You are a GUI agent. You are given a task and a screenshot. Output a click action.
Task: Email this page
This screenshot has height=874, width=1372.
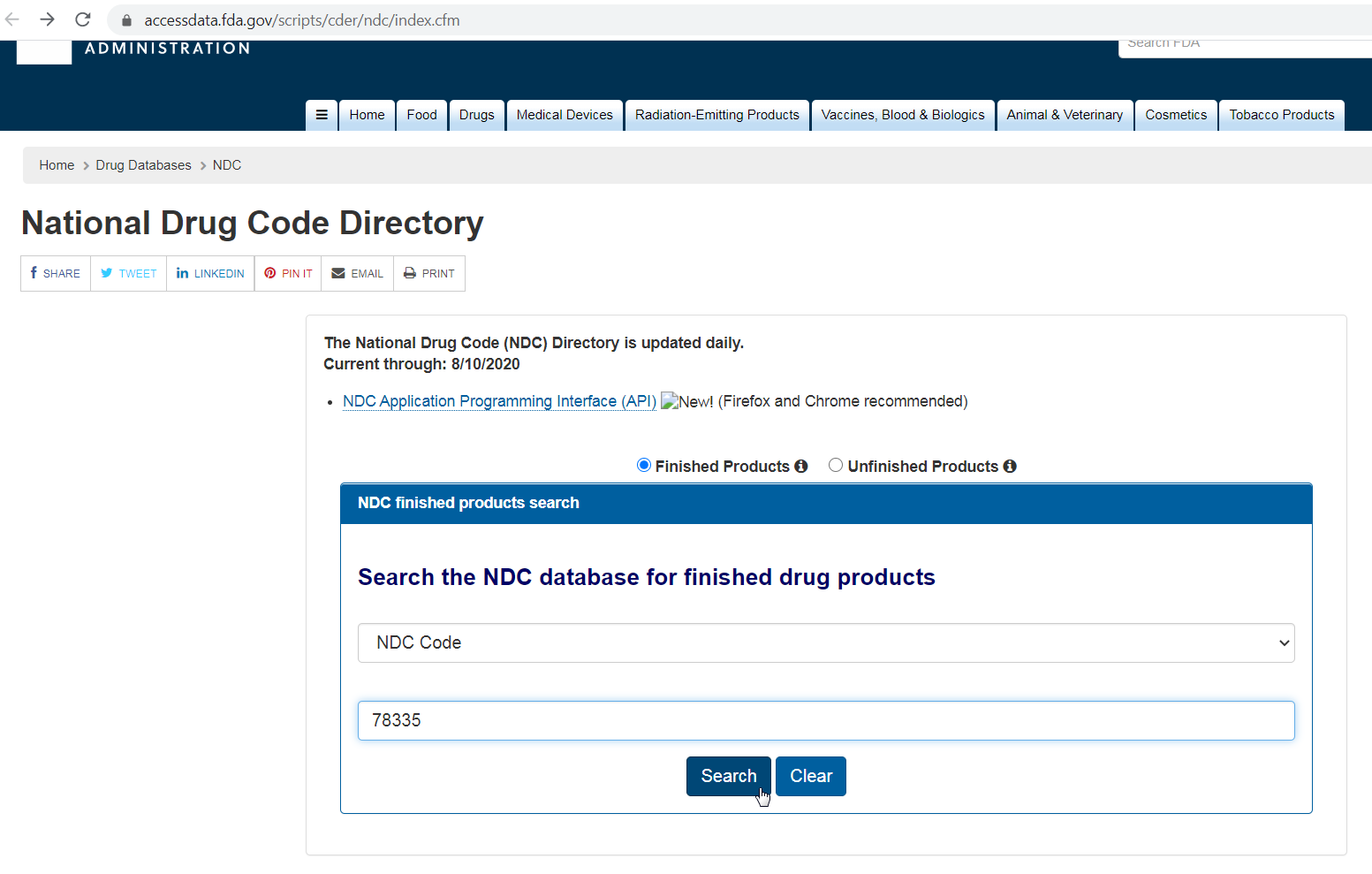(357, 273)
